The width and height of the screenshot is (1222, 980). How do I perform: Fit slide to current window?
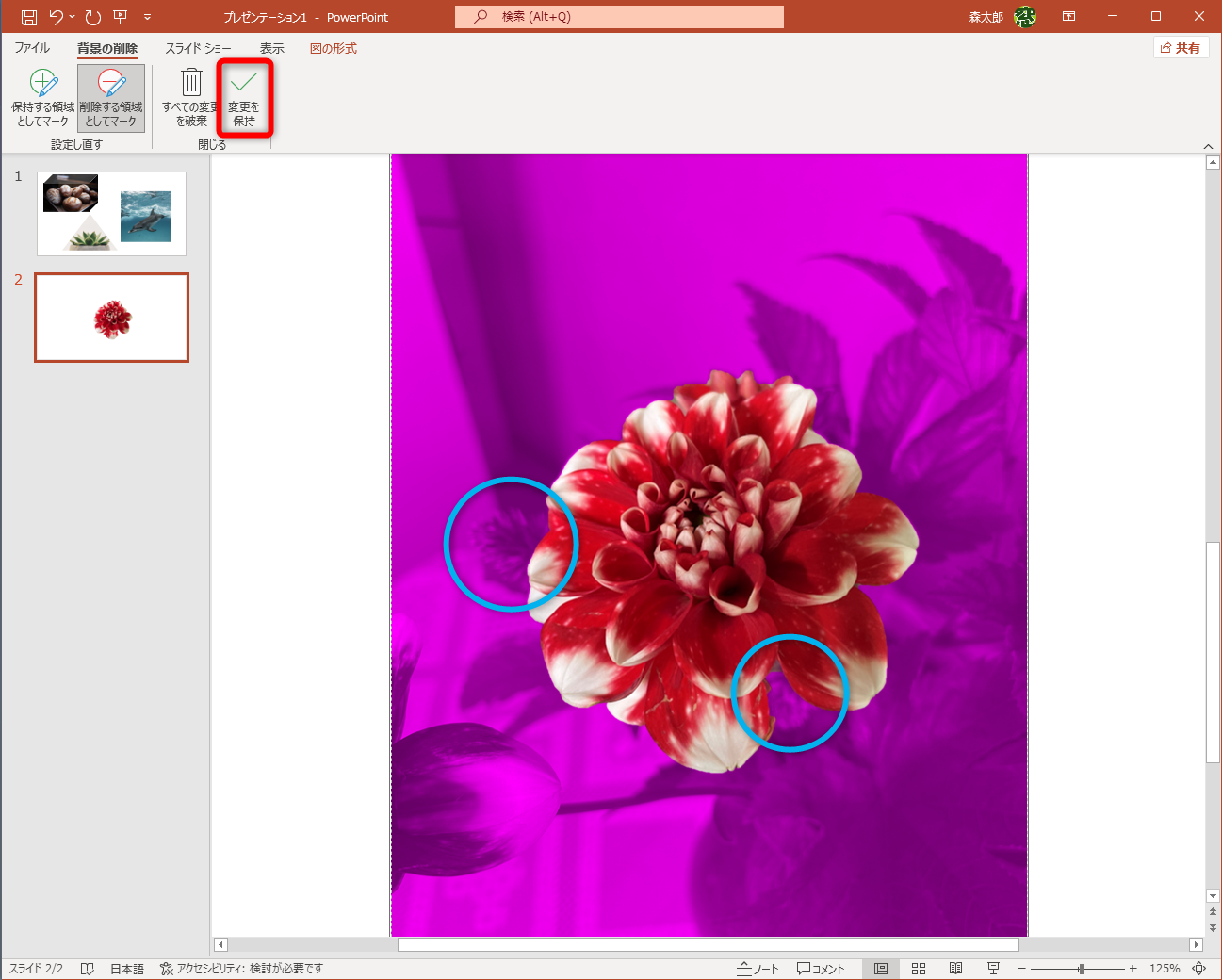click(1199, 969)
